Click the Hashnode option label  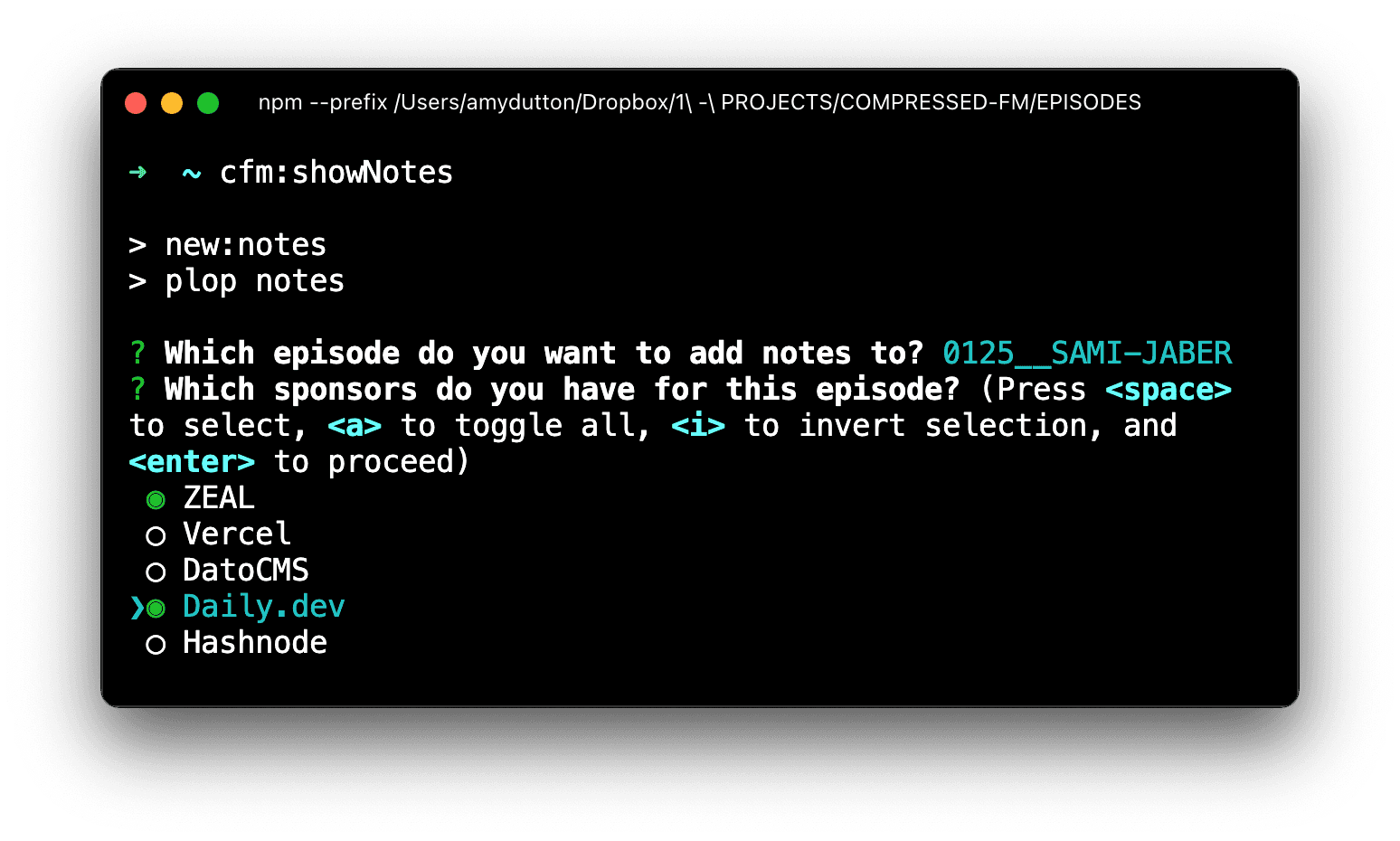coord(255,643)
